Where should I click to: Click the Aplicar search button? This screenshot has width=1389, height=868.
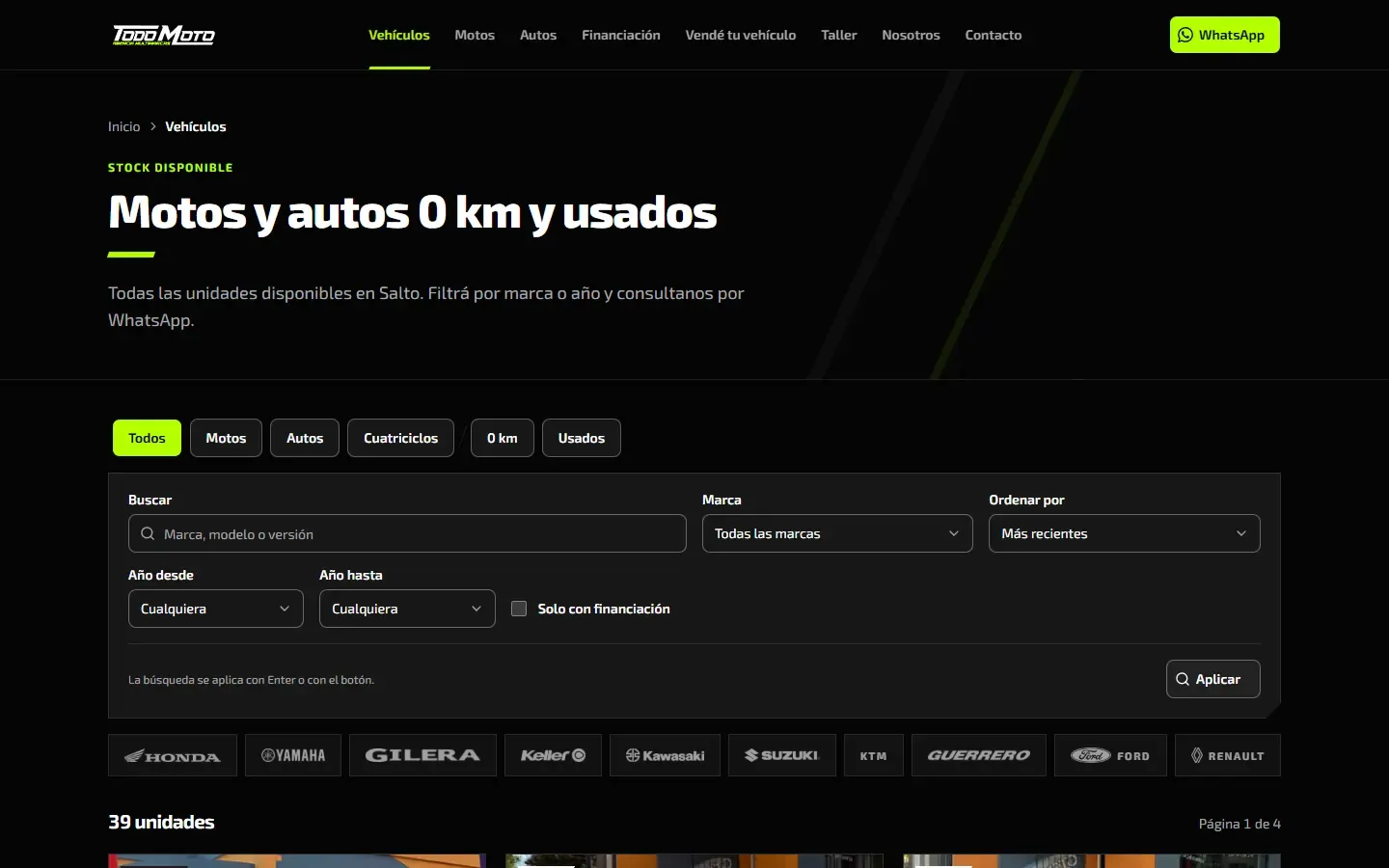[1213, 679]
